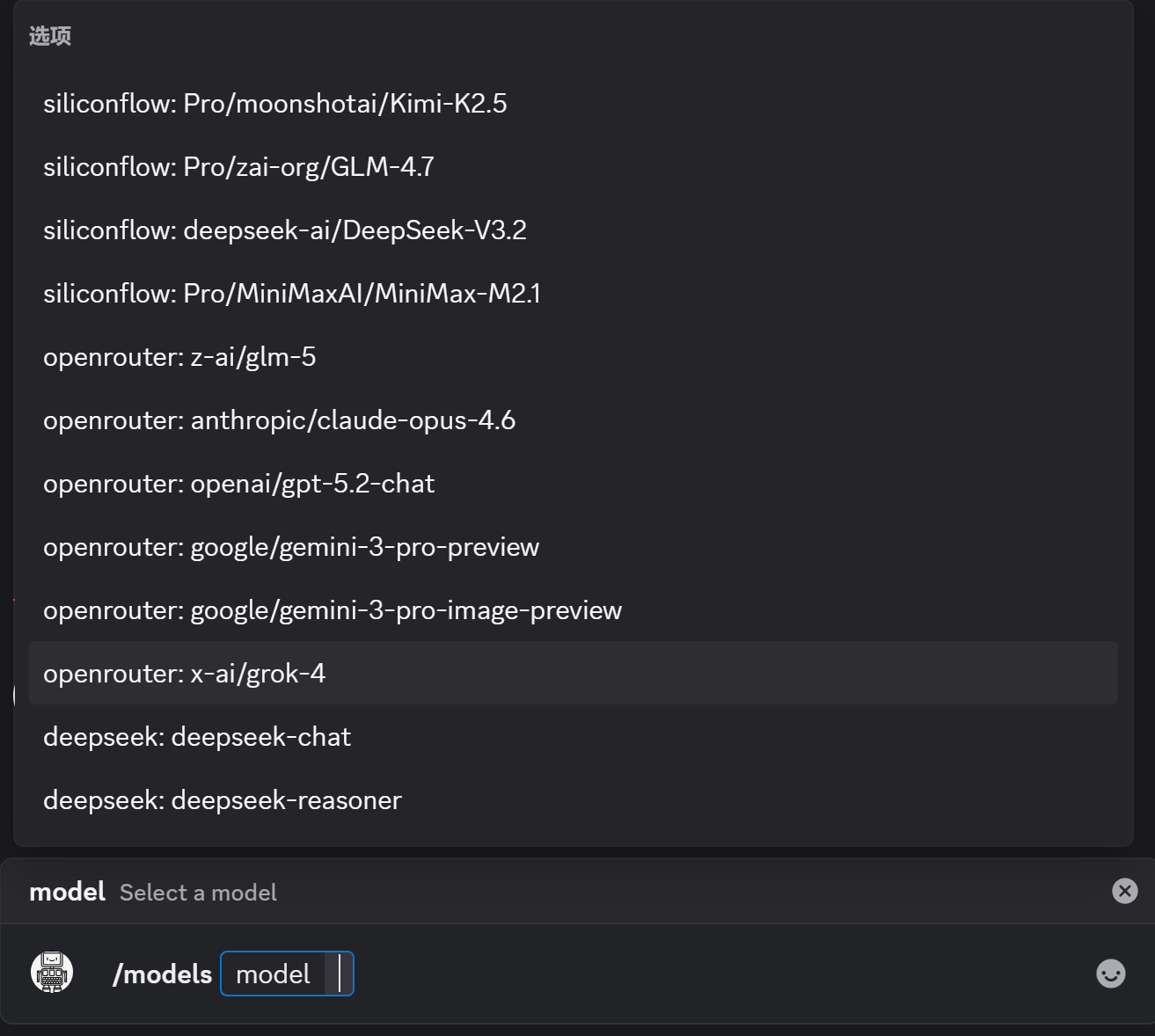The width and height of the screenshot is (1155, 1036).
Task: Click the bold model parameter label
Action: 67,892
